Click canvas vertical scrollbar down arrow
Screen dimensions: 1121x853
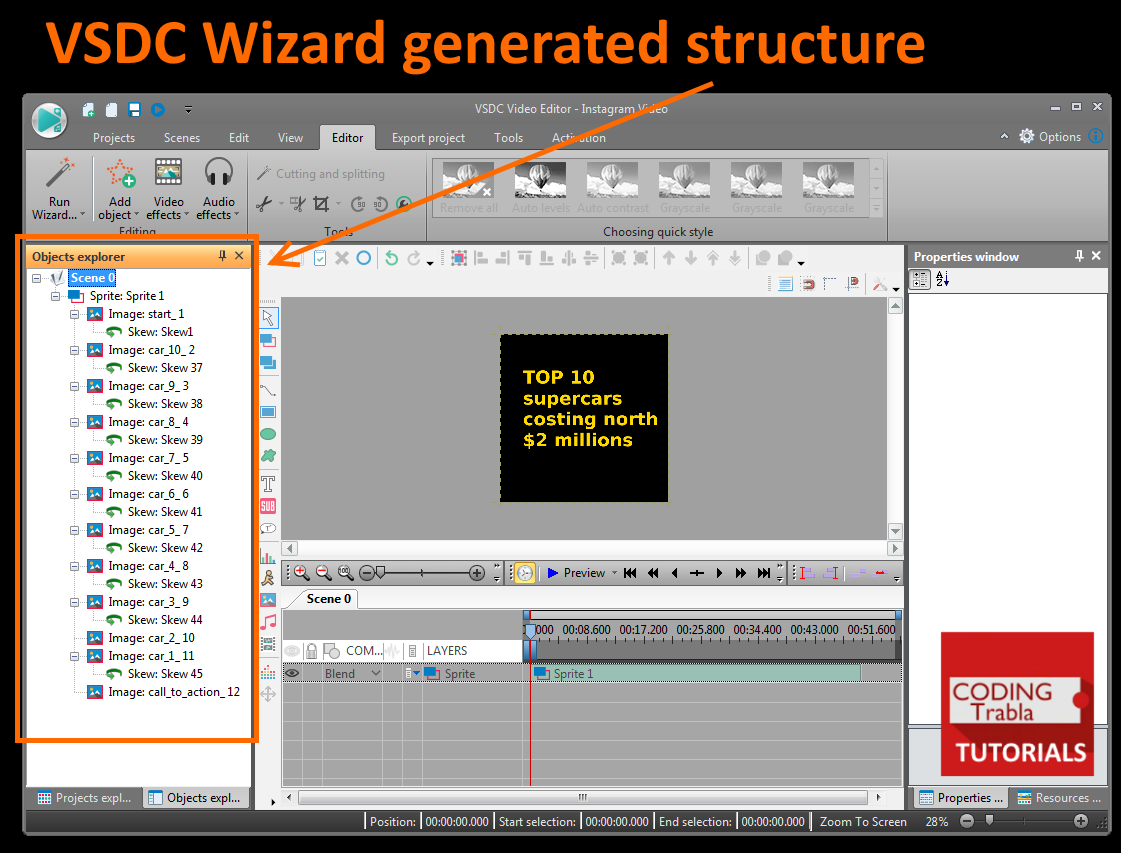(895, 531)
